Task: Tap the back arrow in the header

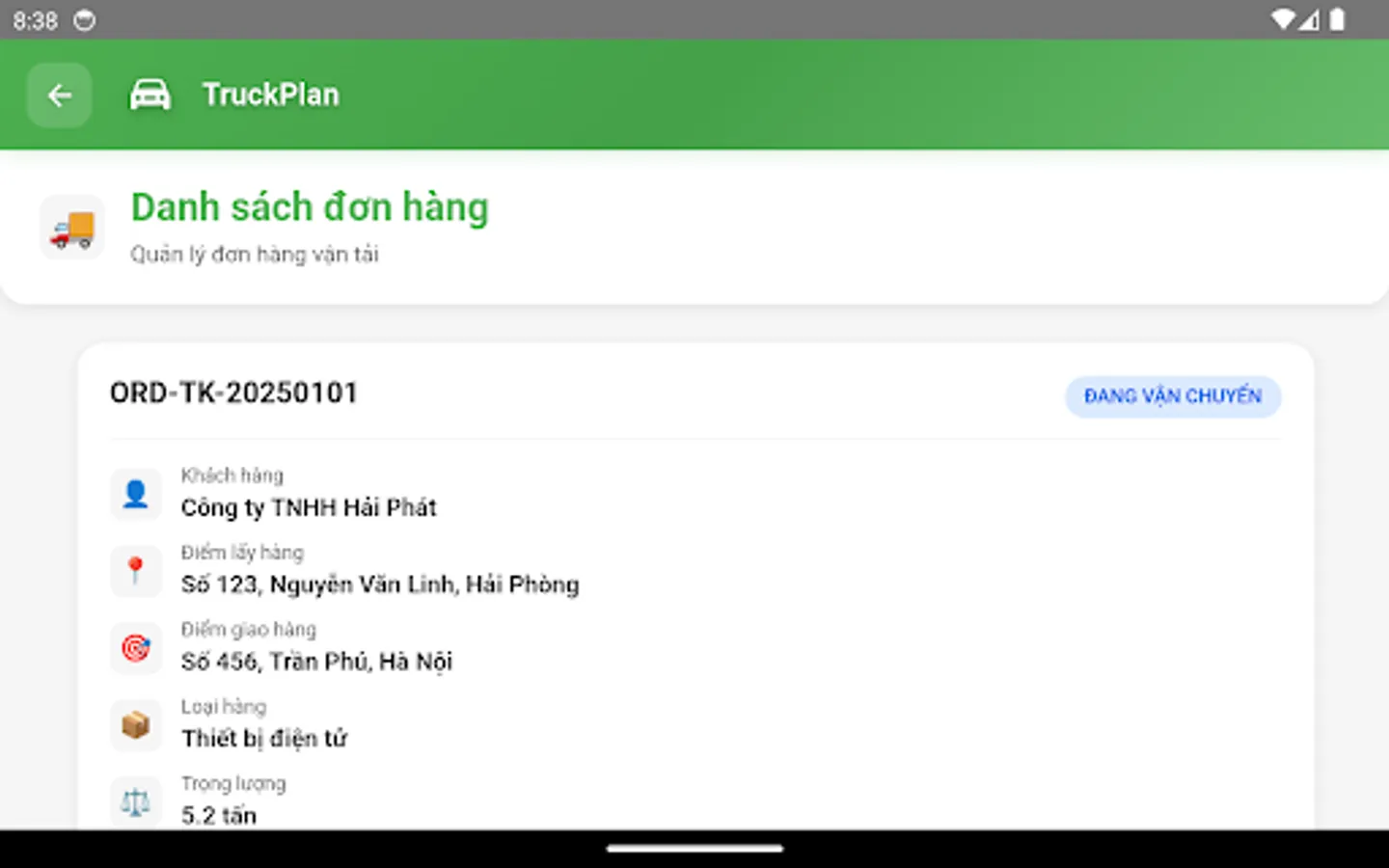Action: point(59,95)
